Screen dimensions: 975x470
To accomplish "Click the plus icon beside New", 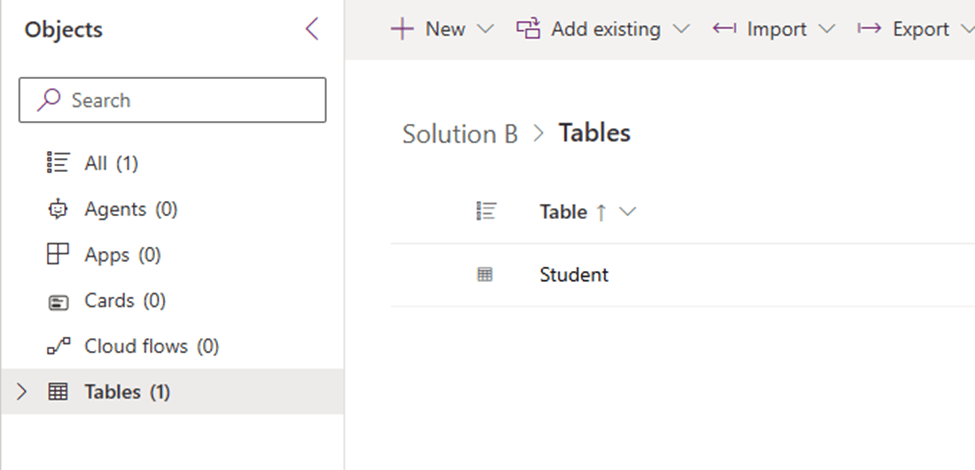I will pyautogui.click(x=402, y=29).
